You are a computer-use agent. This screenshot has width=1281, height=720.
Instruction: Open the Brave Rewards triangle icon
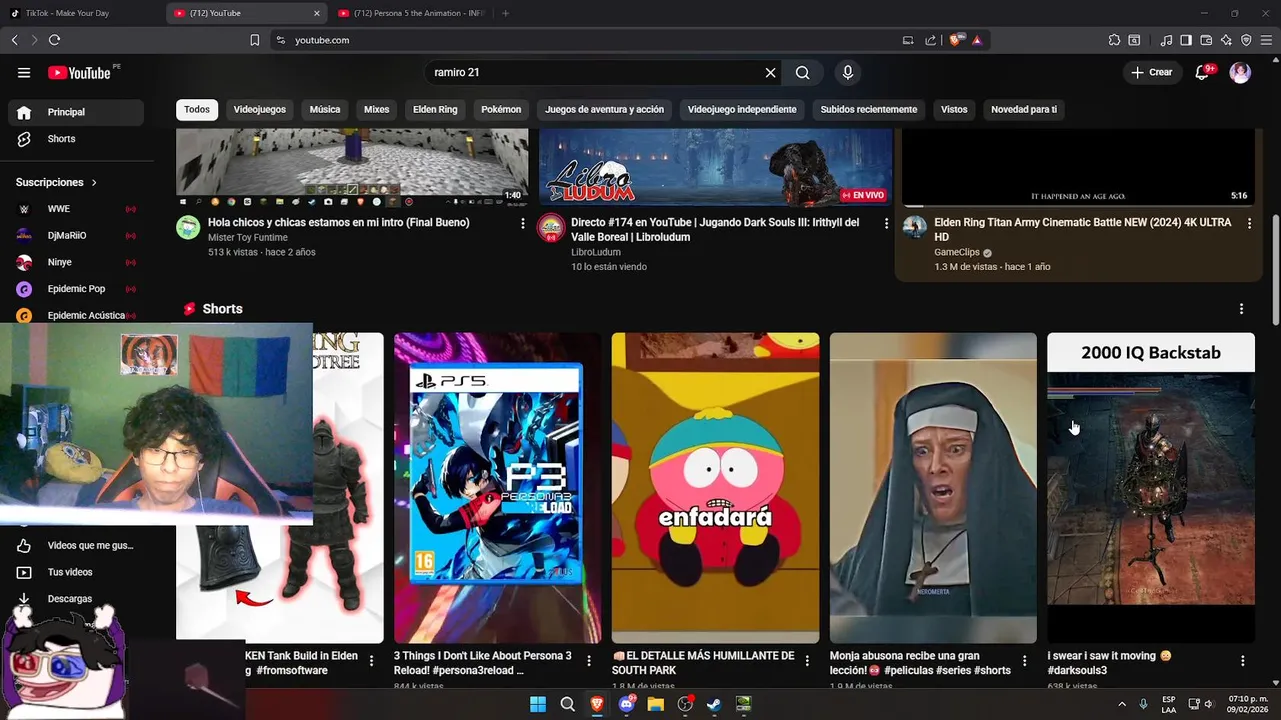pos(976,40)
